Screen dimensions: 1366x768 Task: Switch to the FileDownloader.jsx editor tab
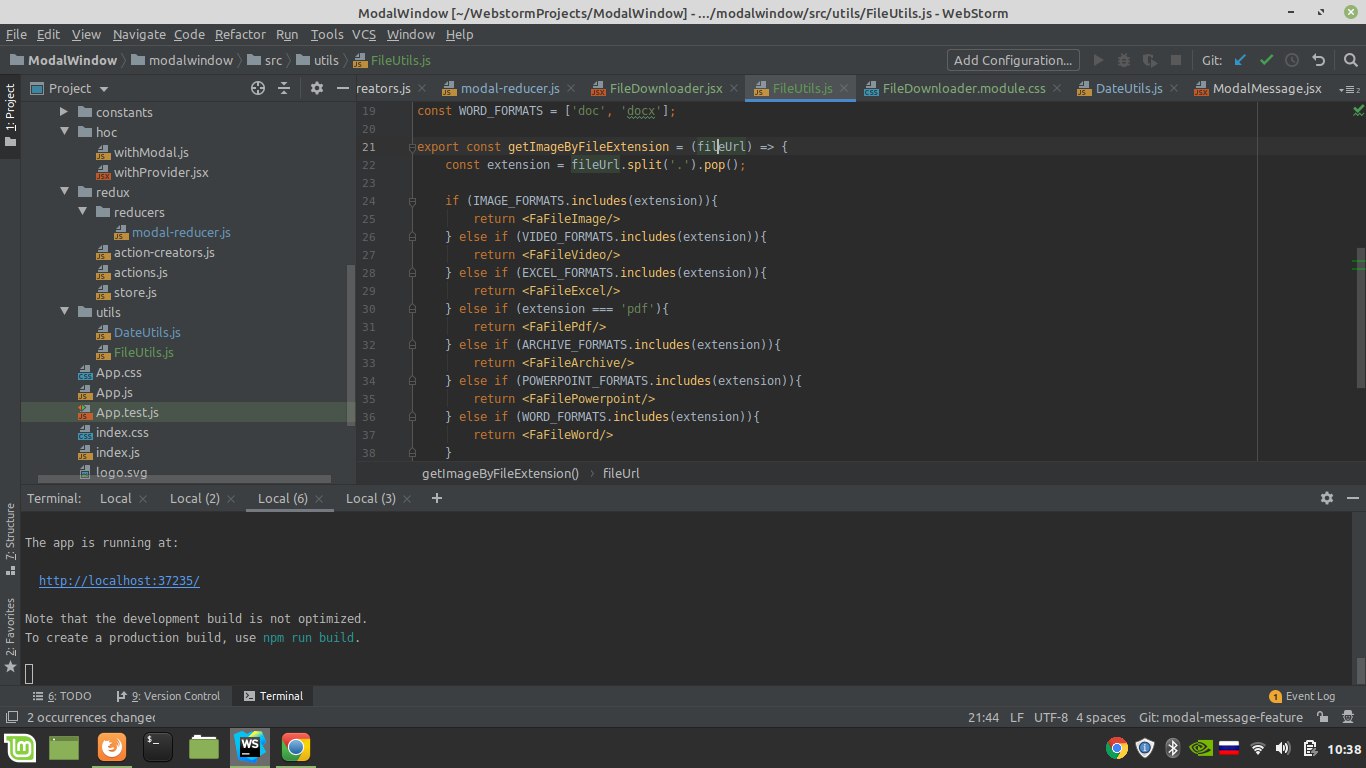point(665,88)
